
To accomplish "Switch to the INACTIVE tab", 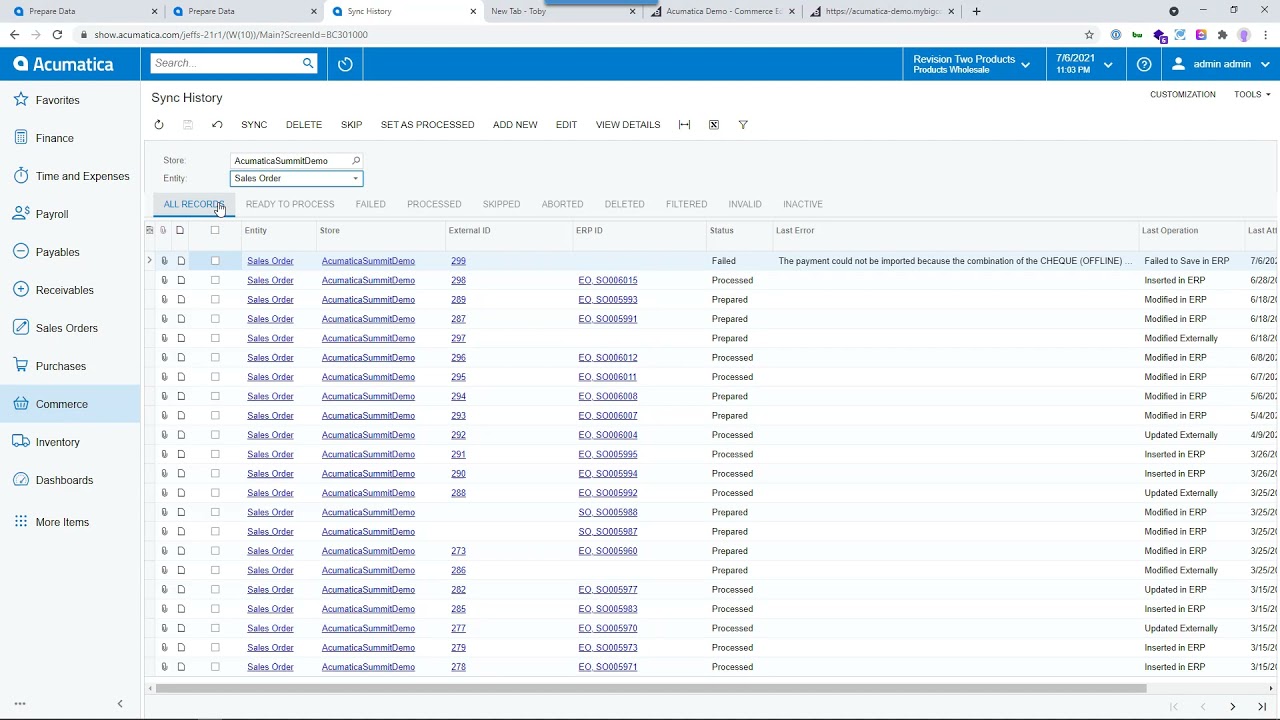I will click(x=803, y=204).
